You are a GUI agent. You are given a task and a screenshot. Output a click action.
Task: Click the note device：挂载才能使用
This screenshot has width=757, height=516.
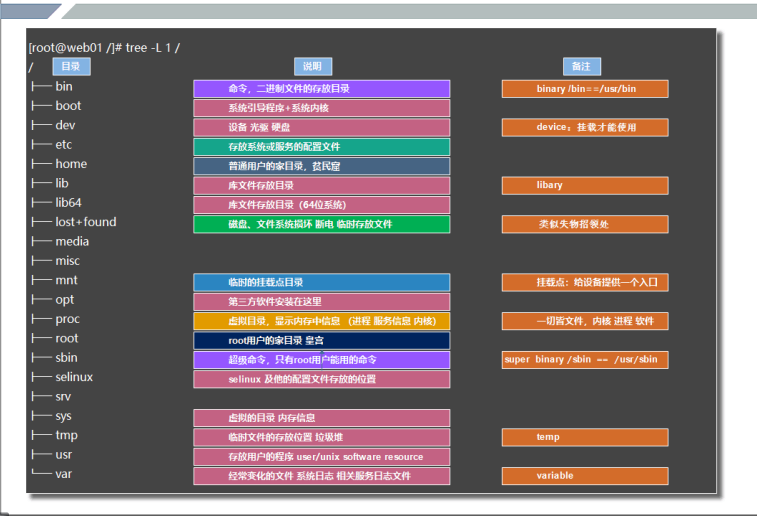[585, 127]
